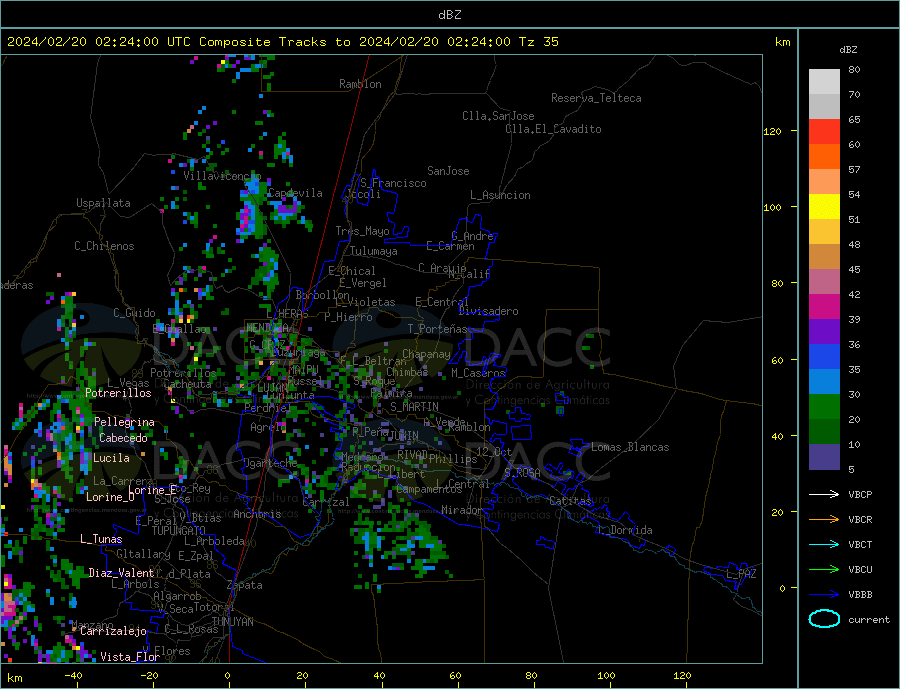Screen dimensions: 900x689
Task: Click the S_MARTIN map label
Action: click(x=414, y=407)
